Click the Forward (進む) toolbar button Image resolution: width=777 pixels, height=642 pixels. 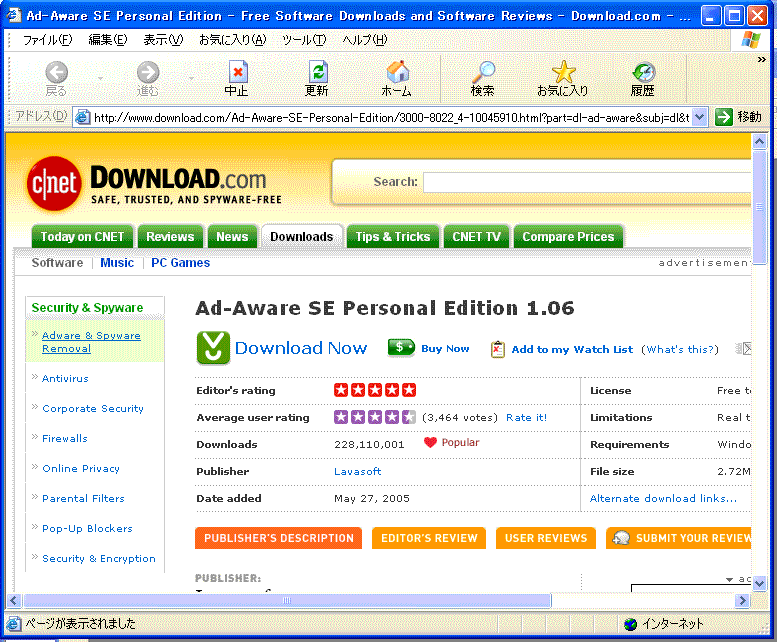[x=148, y=79]
